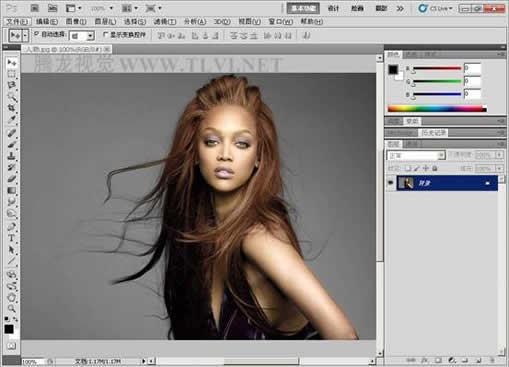
Task: Select the Spot Healing Brush tool
Action: point(12,133)
